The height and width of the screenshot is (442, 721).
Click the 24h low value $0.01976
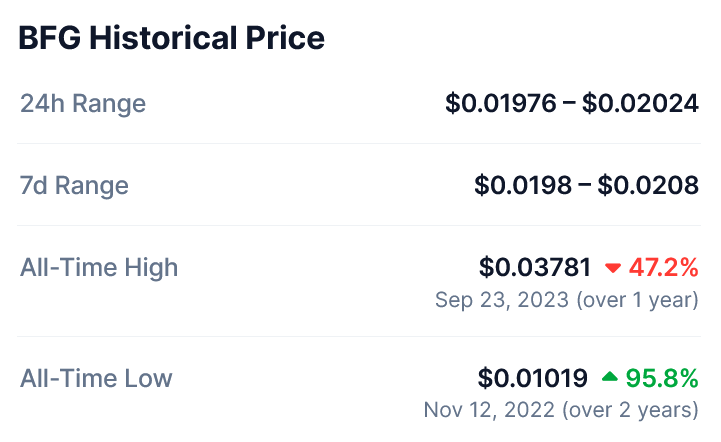[x=501, y=103]
